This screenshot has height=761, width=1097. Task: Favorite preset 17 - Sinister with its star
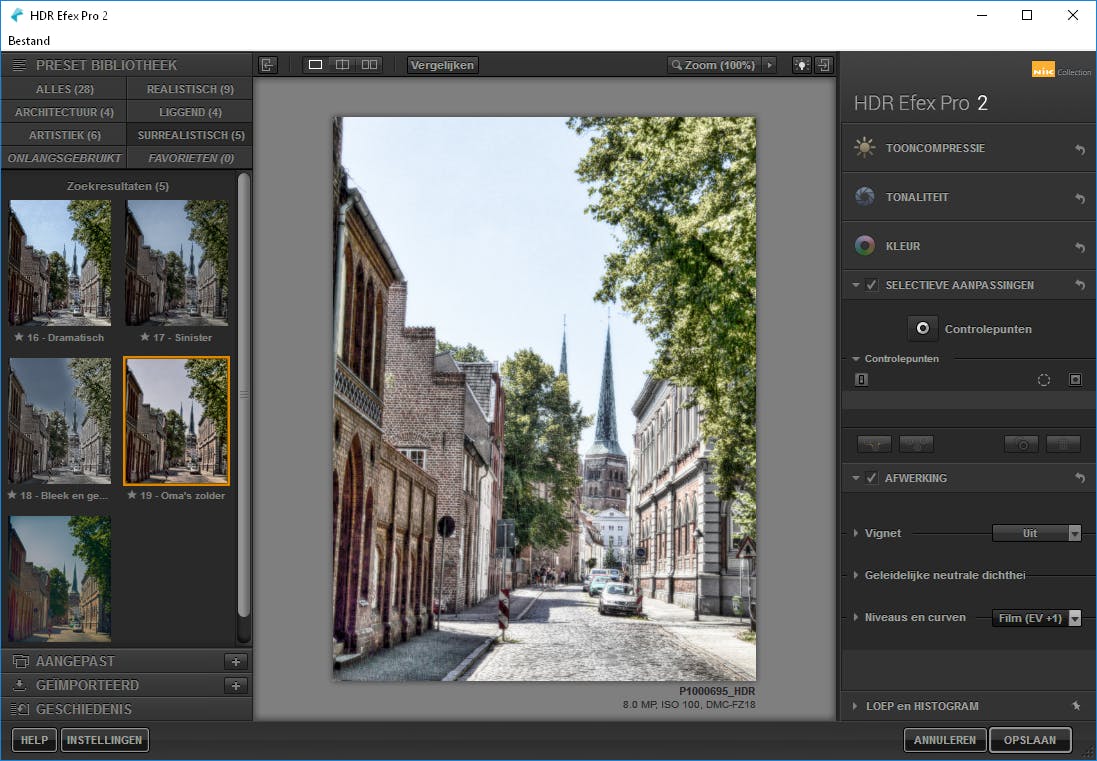coord(145,337)
